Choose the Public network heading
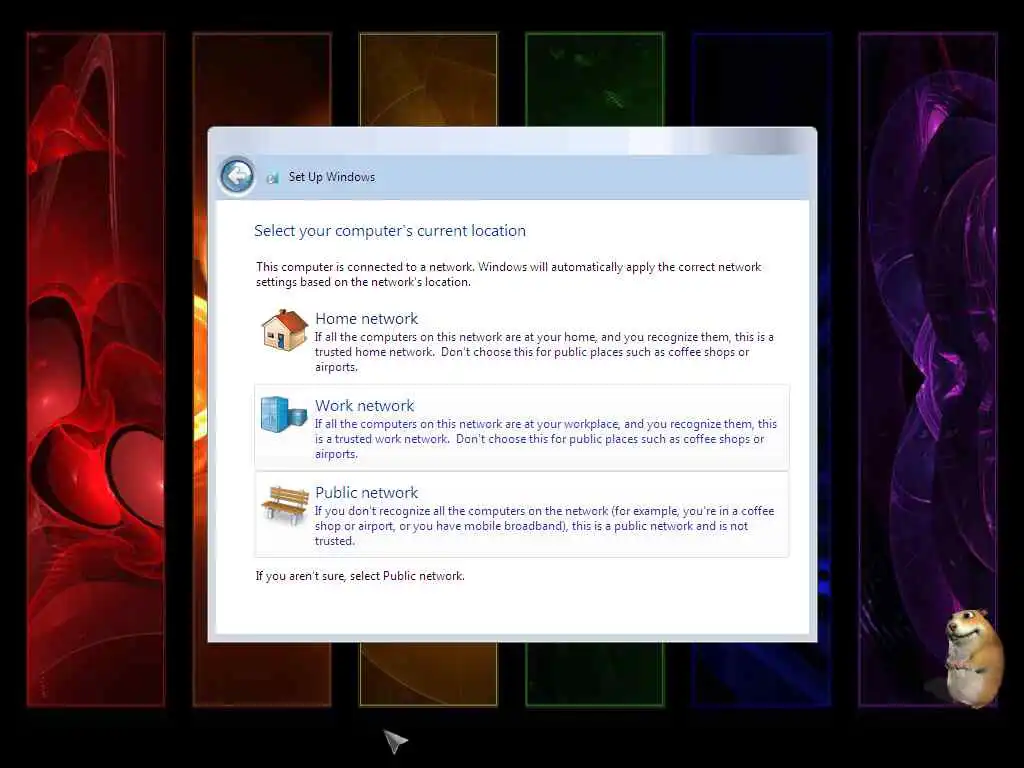The image size is (1024, 768). pyautogui.click(x=366, y=492)
